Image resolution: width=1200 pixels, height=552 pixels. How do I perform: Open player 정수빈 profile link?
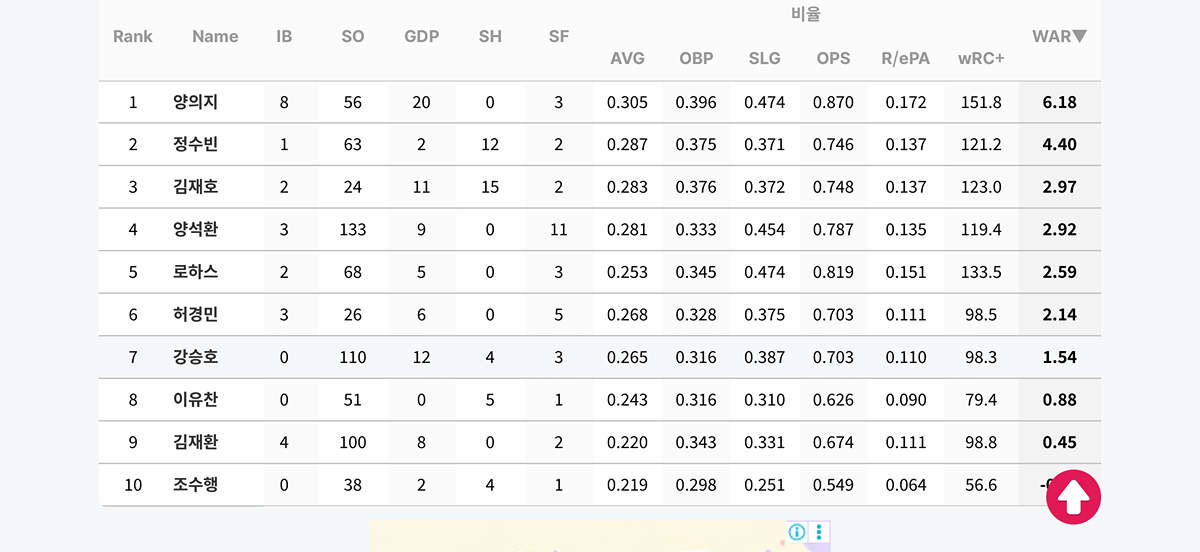click(x=195, y=144)
